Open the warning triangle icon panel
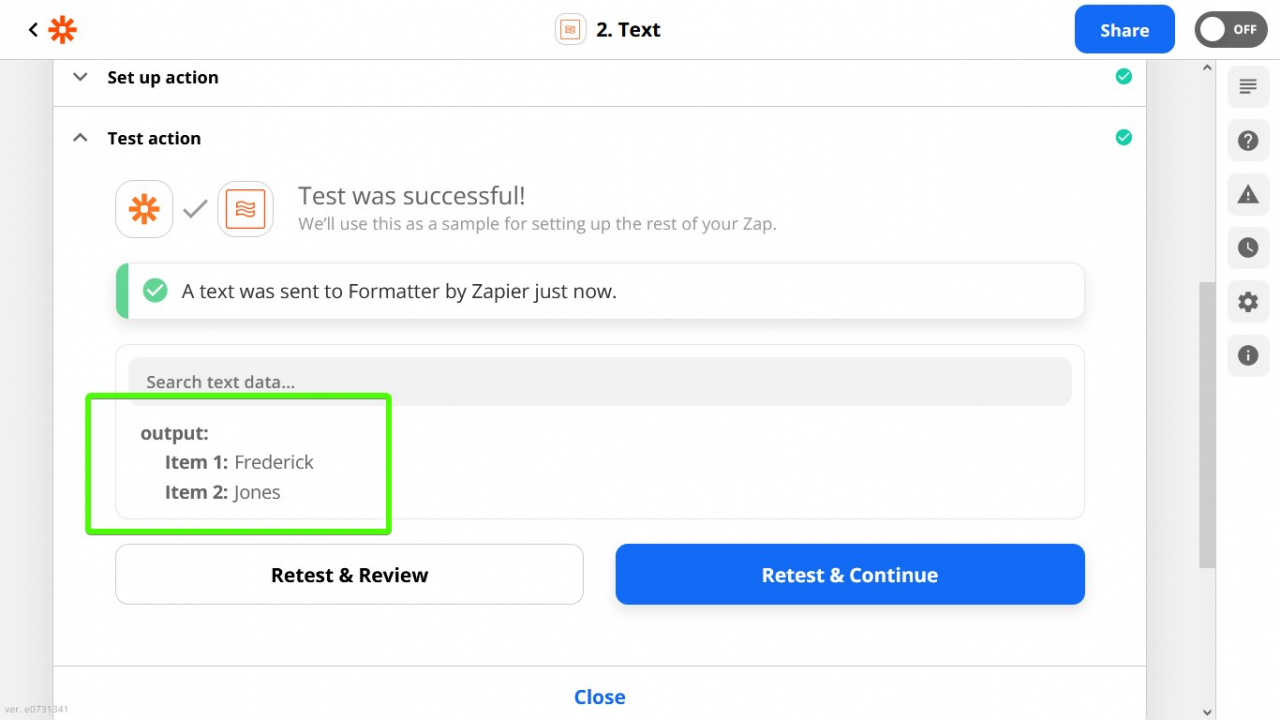The width and height of the screenshot is (1280, 720). (x=1248, y=195)
